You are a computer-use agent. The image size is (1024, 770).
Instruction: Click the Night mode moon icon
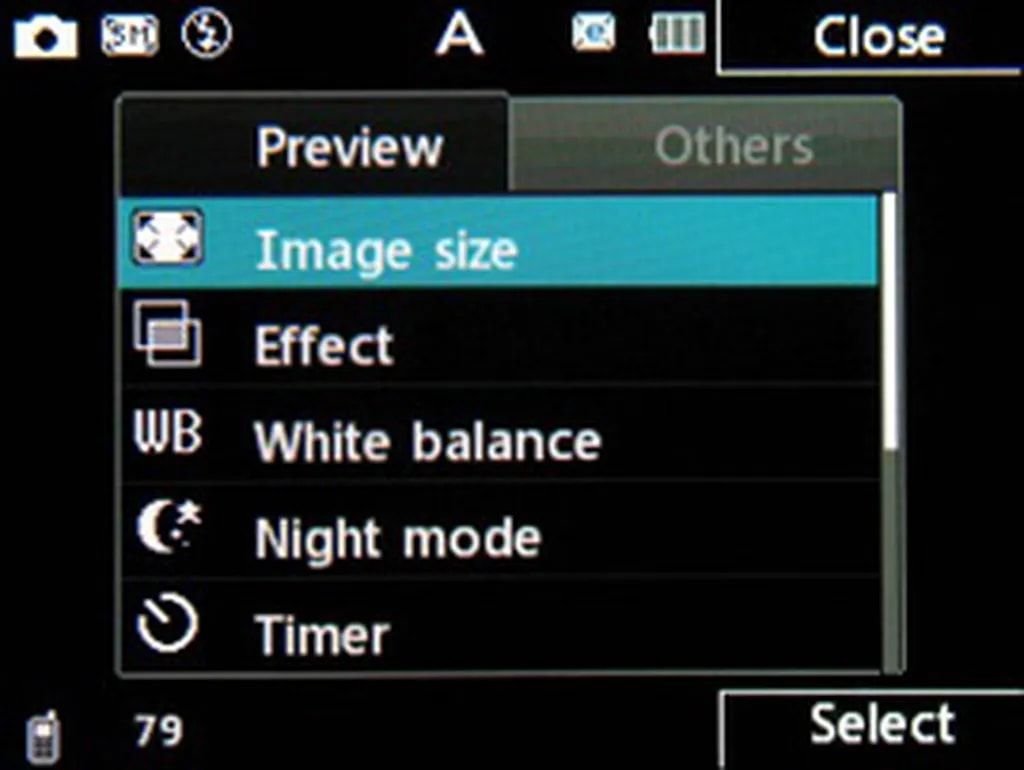[169, 526]
